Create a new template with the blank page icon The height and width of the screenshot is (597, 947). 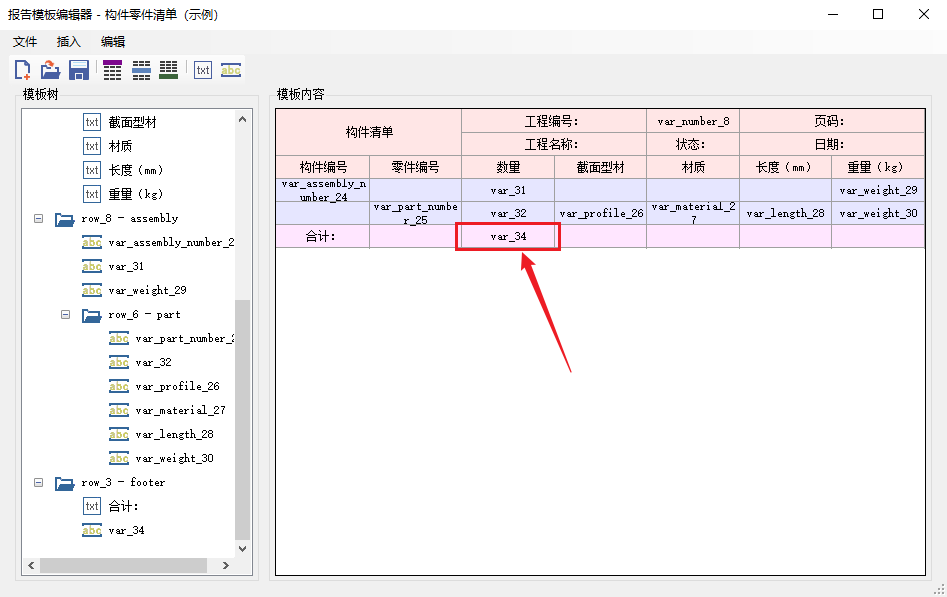23,70
